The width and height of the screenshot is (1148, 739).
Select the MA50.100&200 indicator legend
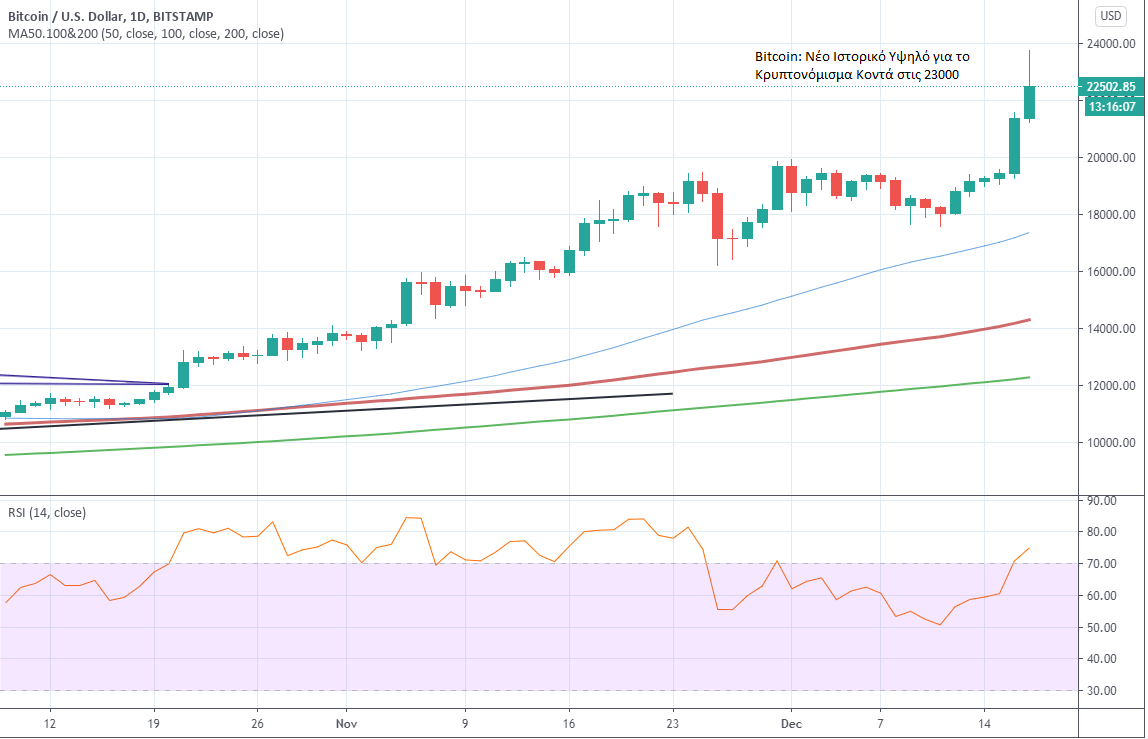145,34
